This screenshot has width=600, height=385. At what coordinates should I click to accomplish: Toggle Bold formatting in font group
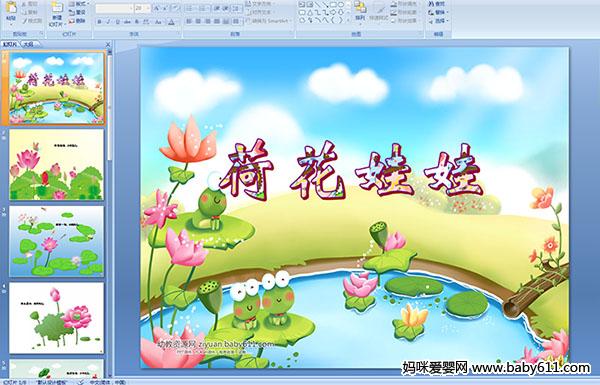pyautogui.click(x=99, y=22)
